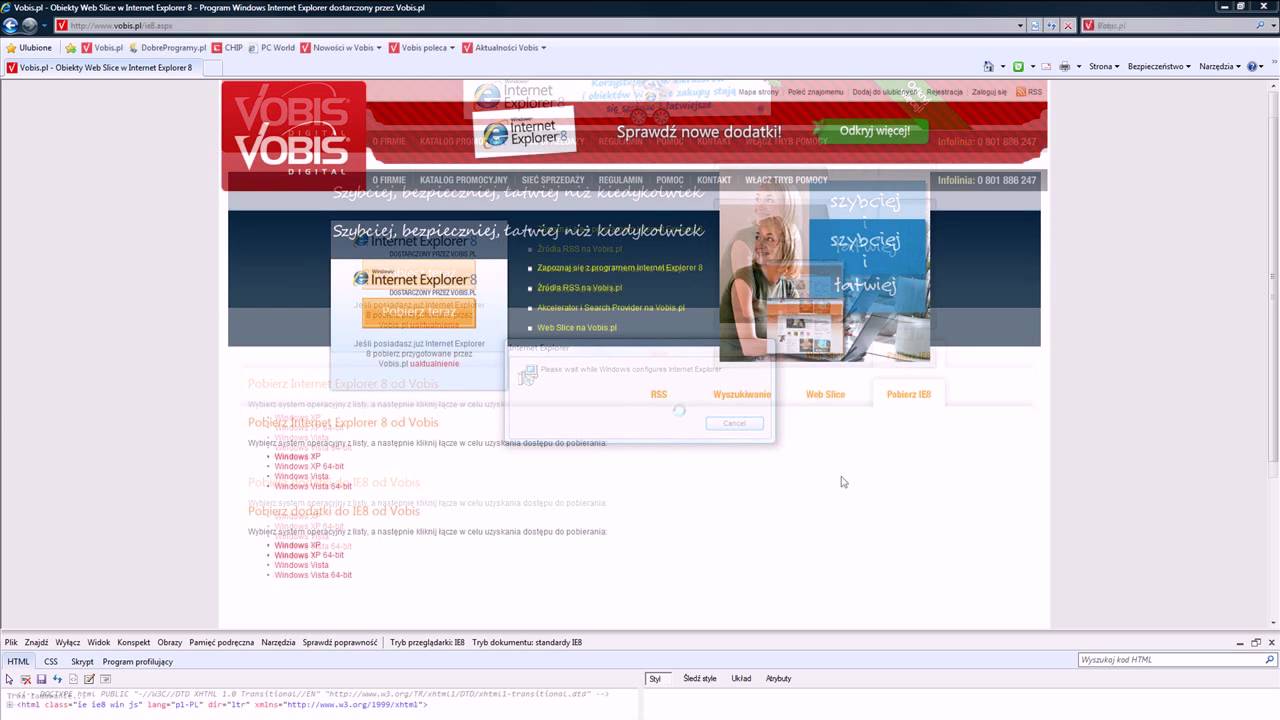Switch to the Pobierz IE8 page tab

909,395
